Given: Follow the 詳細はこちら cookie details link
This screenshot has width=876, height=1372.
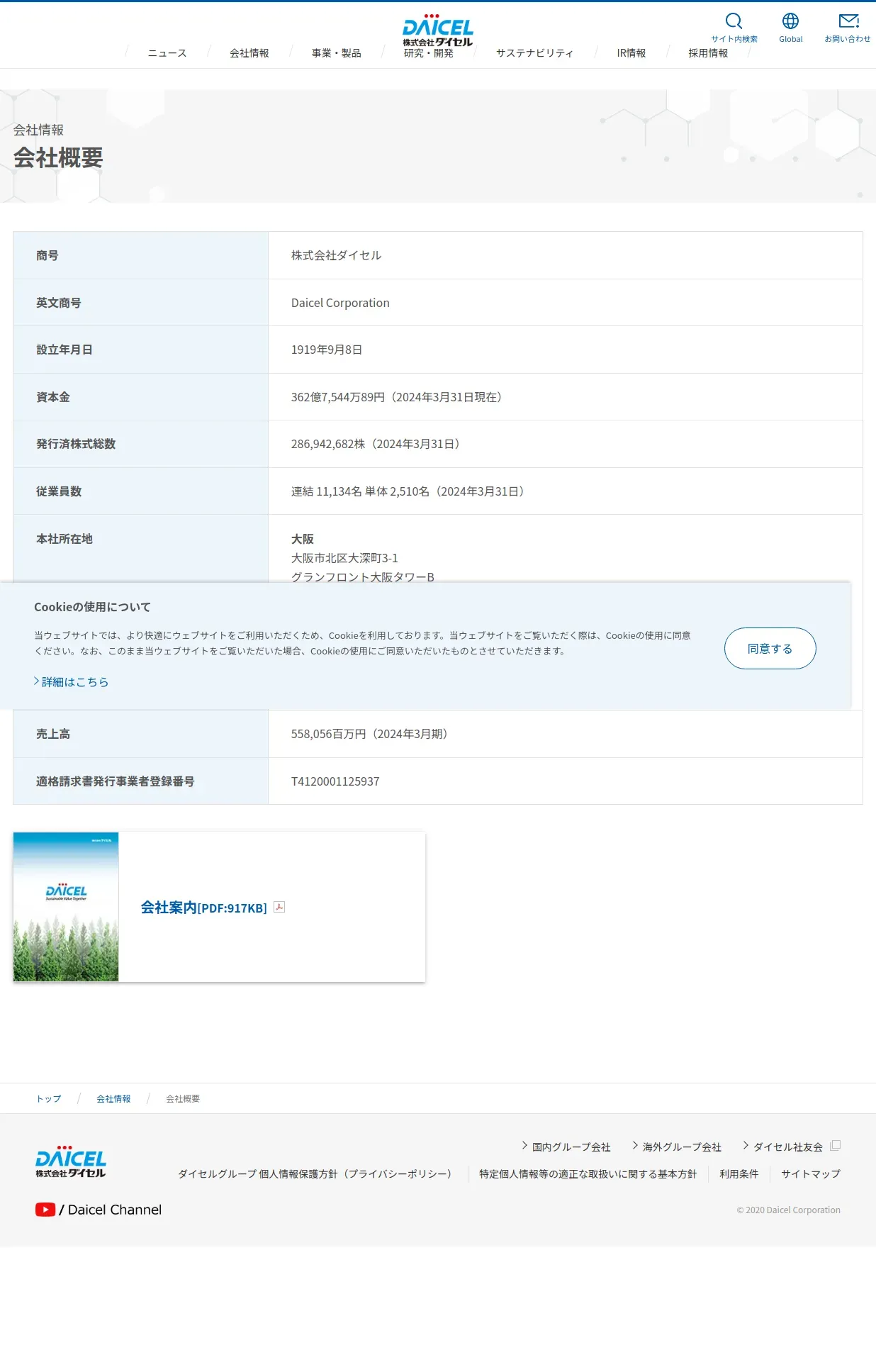Looking at the screenshot, I should click(x=72, y=682).
